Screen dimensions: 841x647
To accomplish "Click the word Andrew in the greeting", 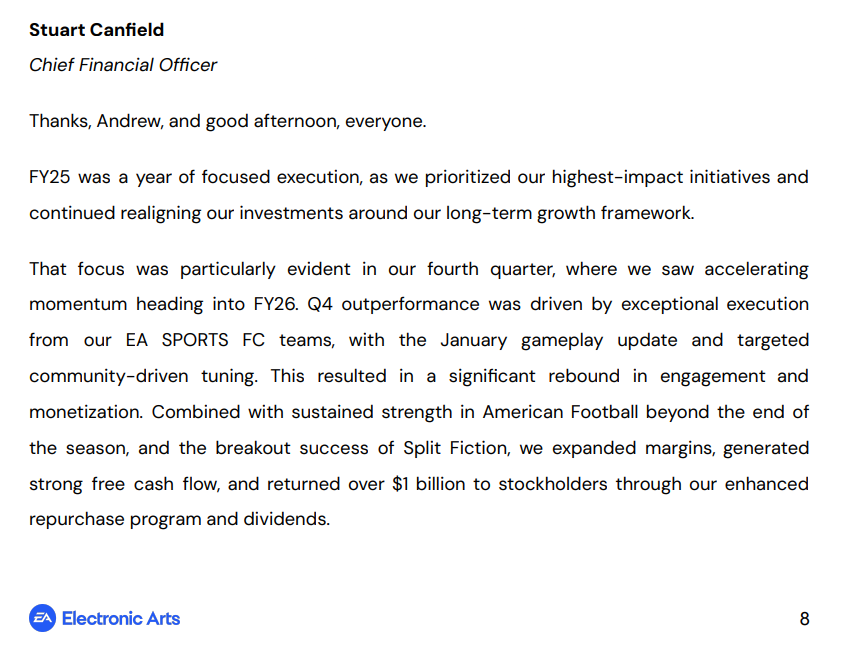I will tap(129, 121).
